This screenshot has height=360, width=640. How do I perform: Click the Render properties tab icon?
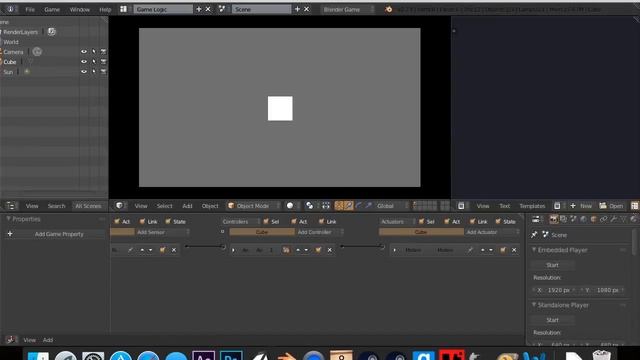553,219
